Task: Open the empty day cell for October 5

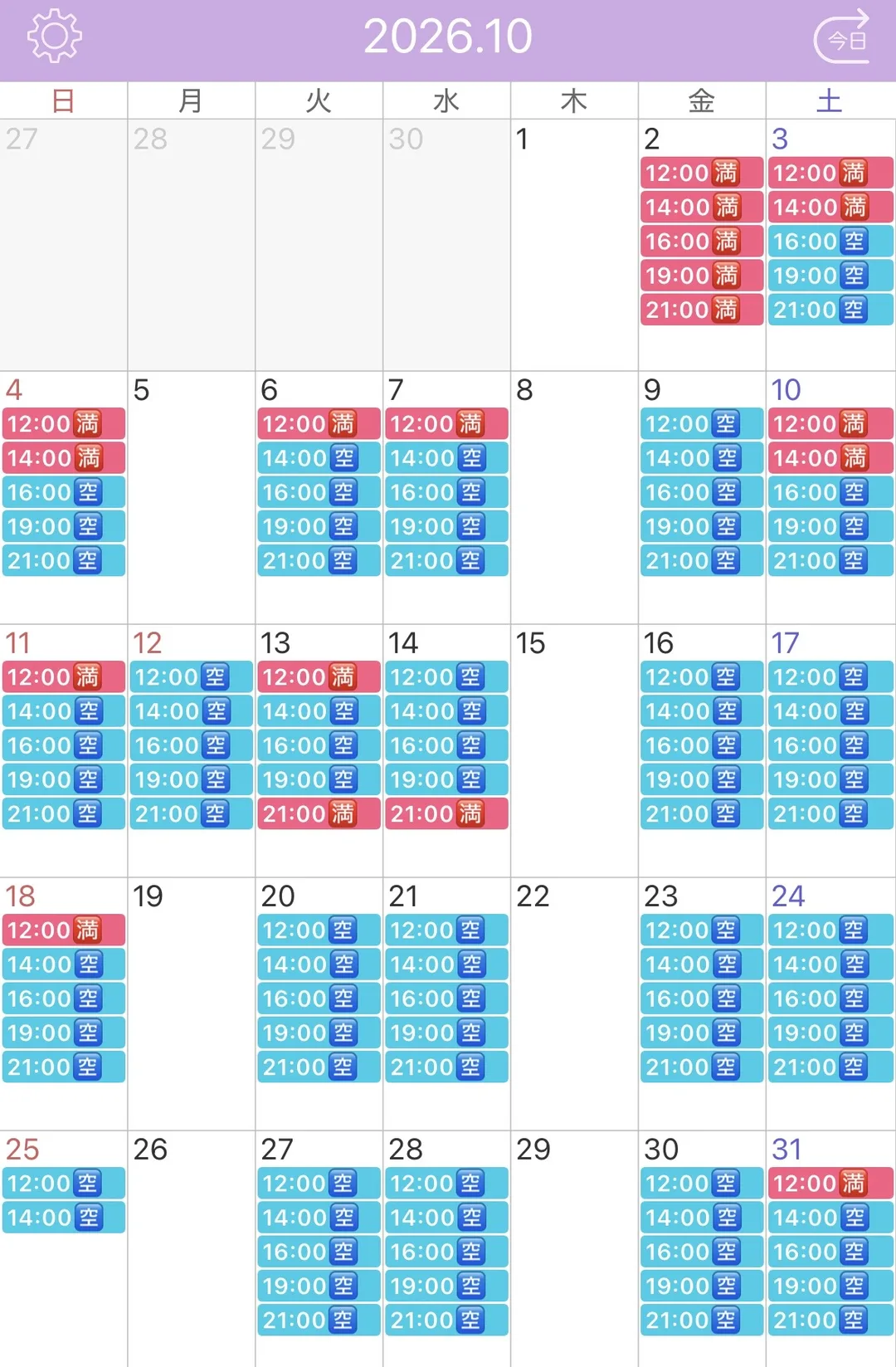Action: click(192, 497)
